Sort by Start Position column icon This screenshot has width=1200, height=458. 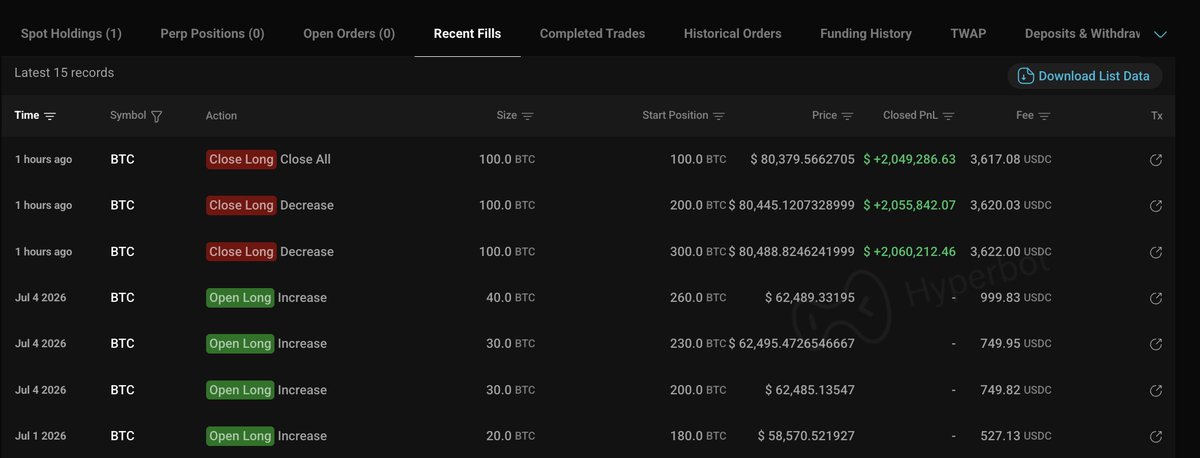(719, 116)
